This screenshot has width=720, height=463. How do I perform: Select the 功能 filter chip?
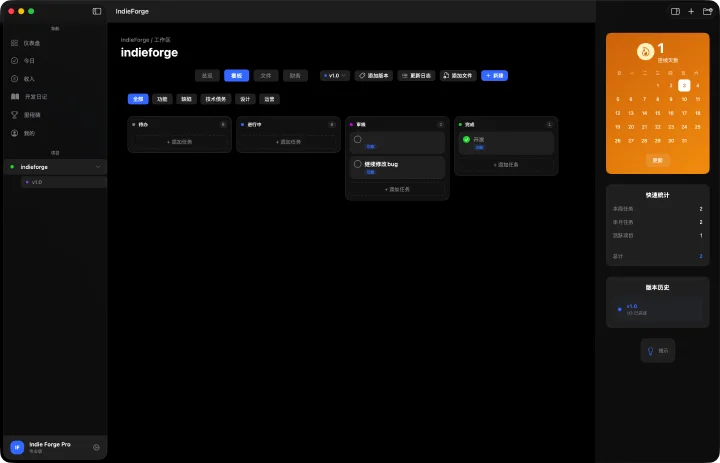point(162,99)
